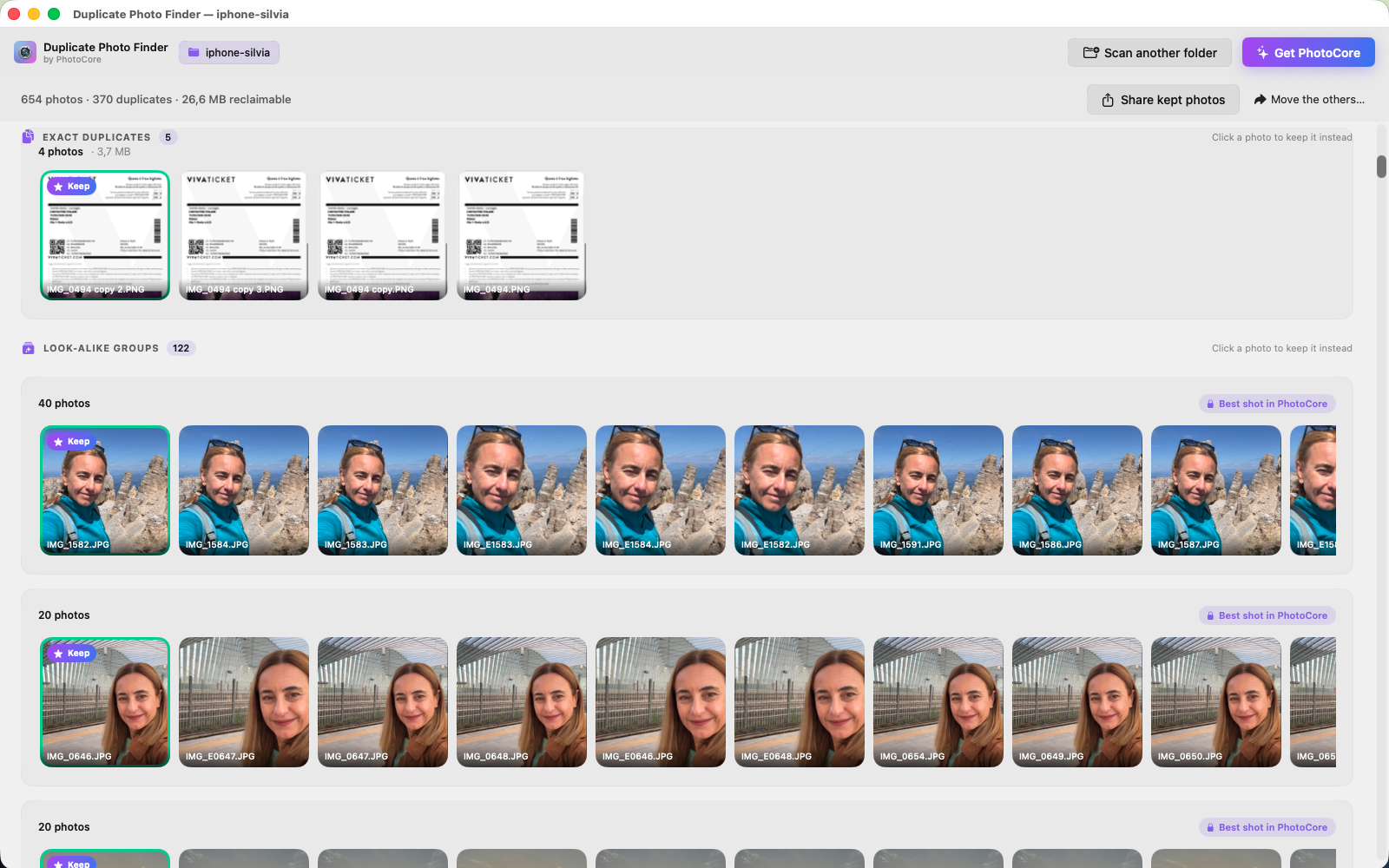The height and width of the screenshot is (868, 1389).
Task: Keep photo IMG_1584.JPG instead
Action: click(x=244, y=490)
